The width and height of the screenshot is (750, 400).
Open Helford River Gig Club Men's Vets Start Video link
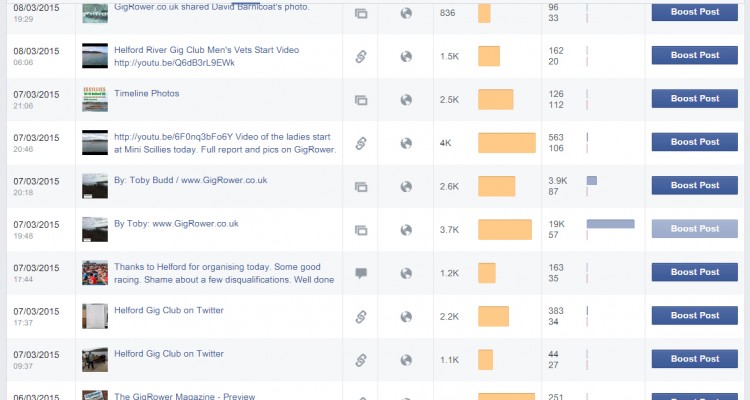point(206,56)
